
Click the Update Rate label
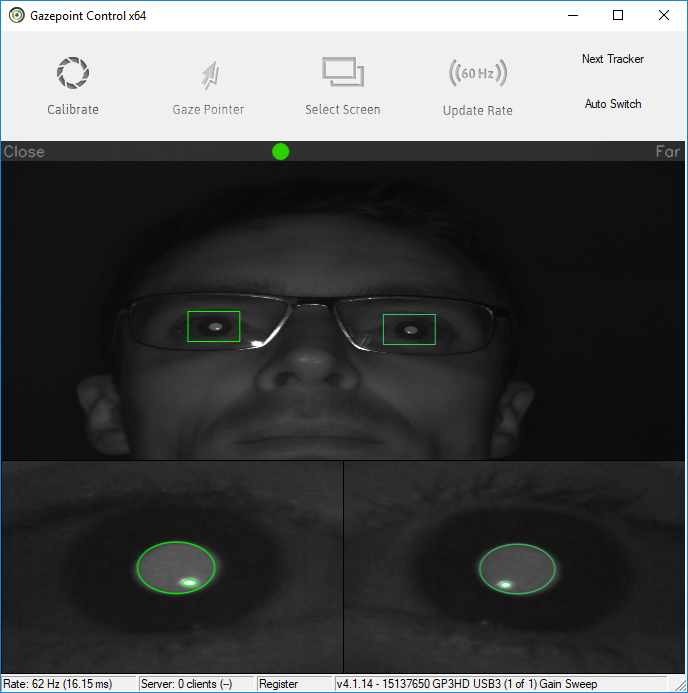pyautogui.click(x=478, y=110)
